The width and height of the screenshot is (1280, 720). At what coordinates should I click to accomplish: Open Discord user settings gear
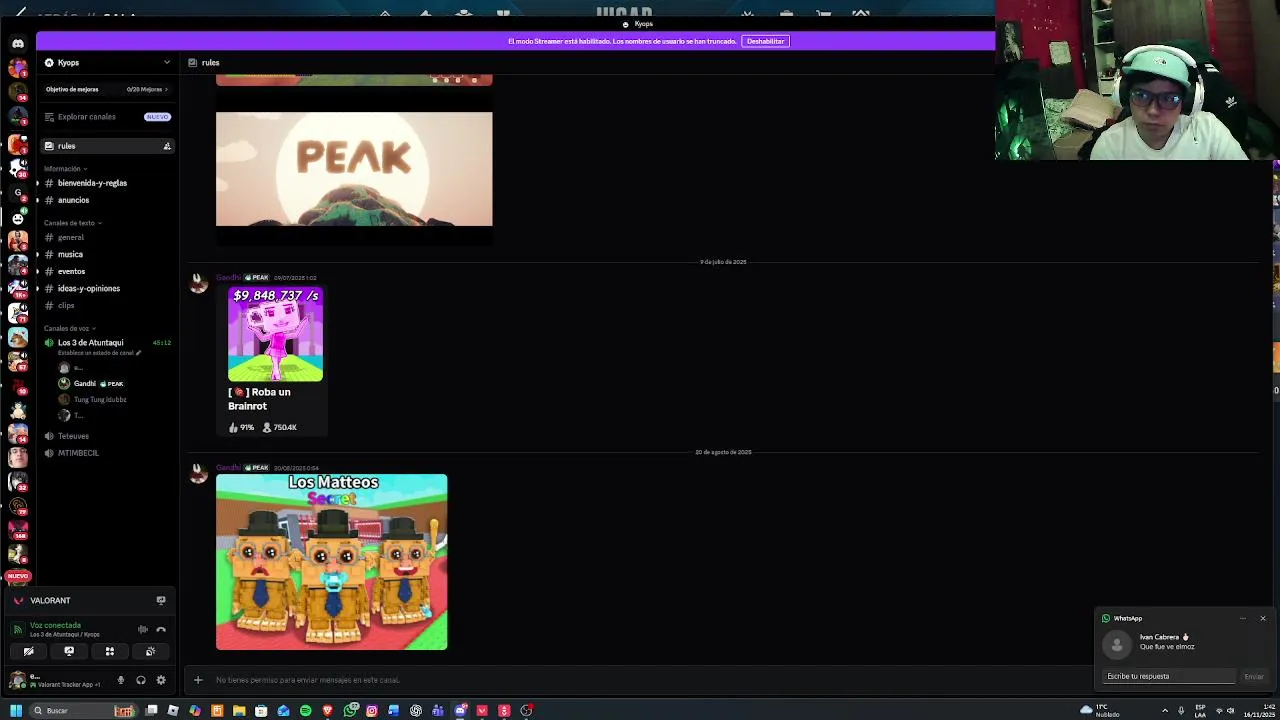click(x=161, y=680)
